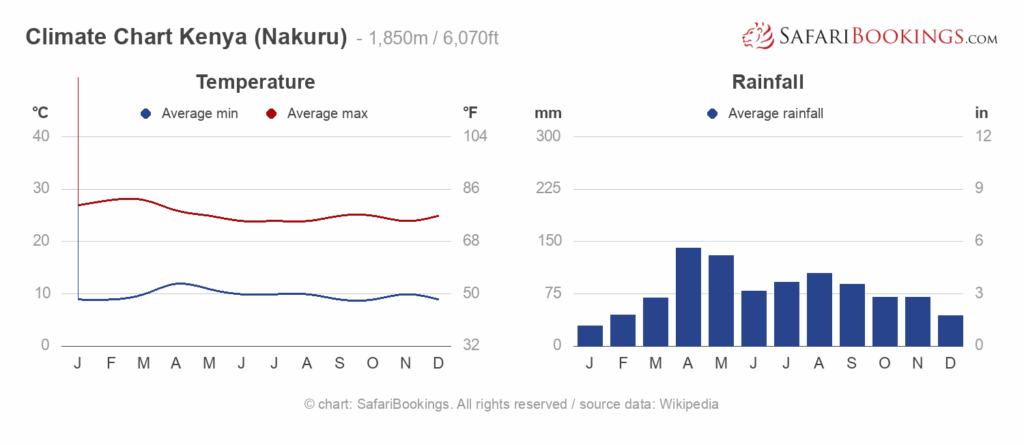Screen dimensions: 1024x445
Task: Click the Average max legend label
Action: [327, 114]
